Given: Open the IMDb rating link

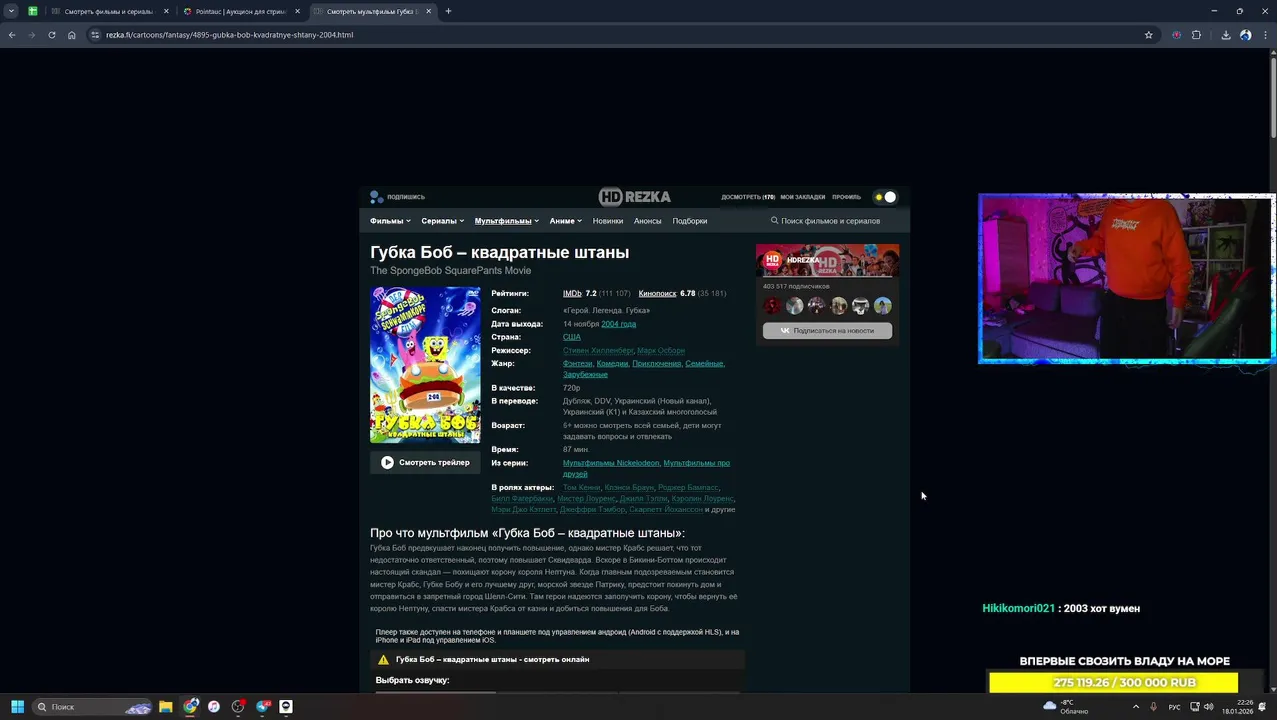Looking at the screenshot, I should click(572, 294).
